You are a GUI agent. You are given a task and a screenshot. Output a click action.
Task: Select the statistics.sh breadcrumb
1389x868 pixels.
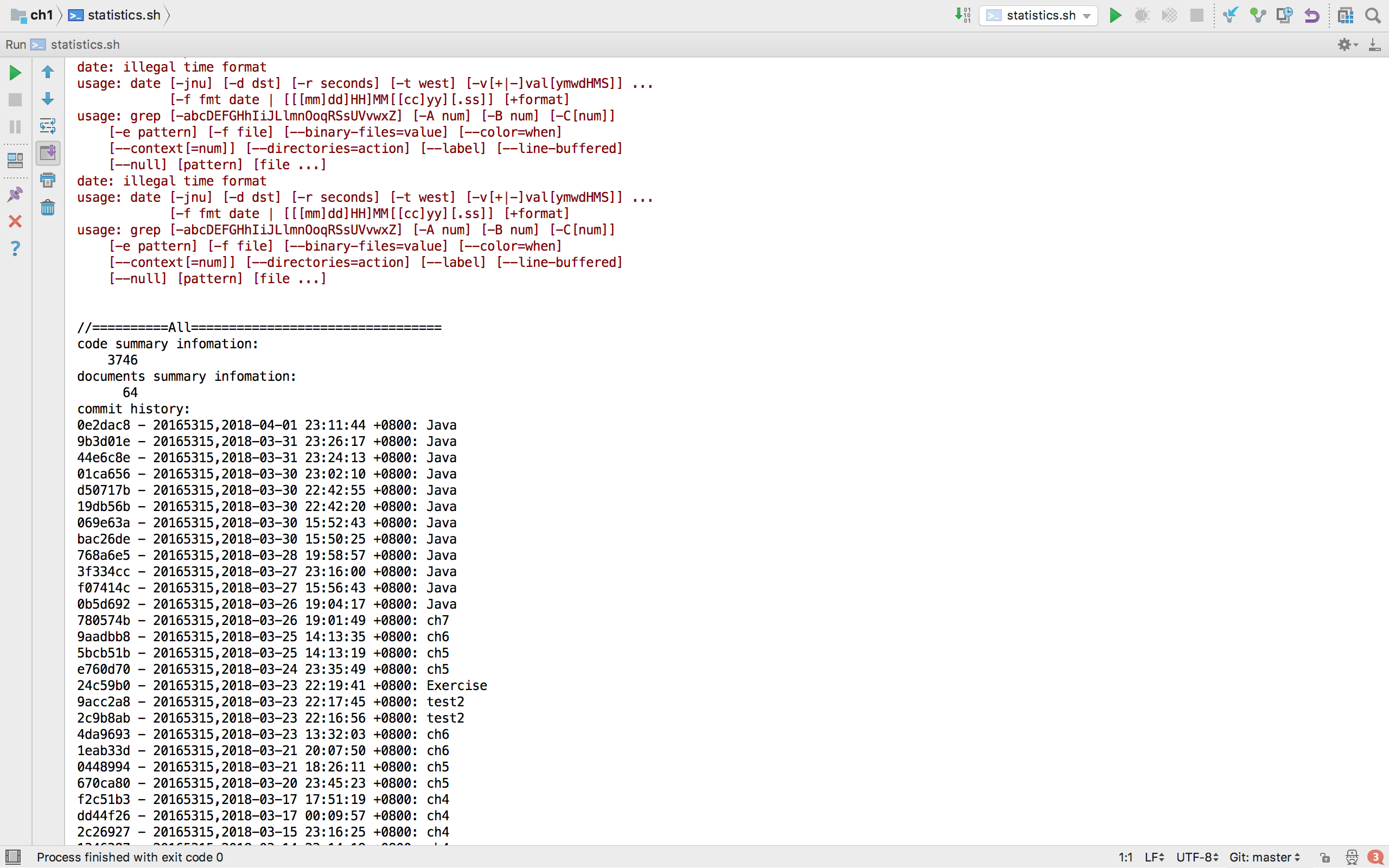pos(114,15)
